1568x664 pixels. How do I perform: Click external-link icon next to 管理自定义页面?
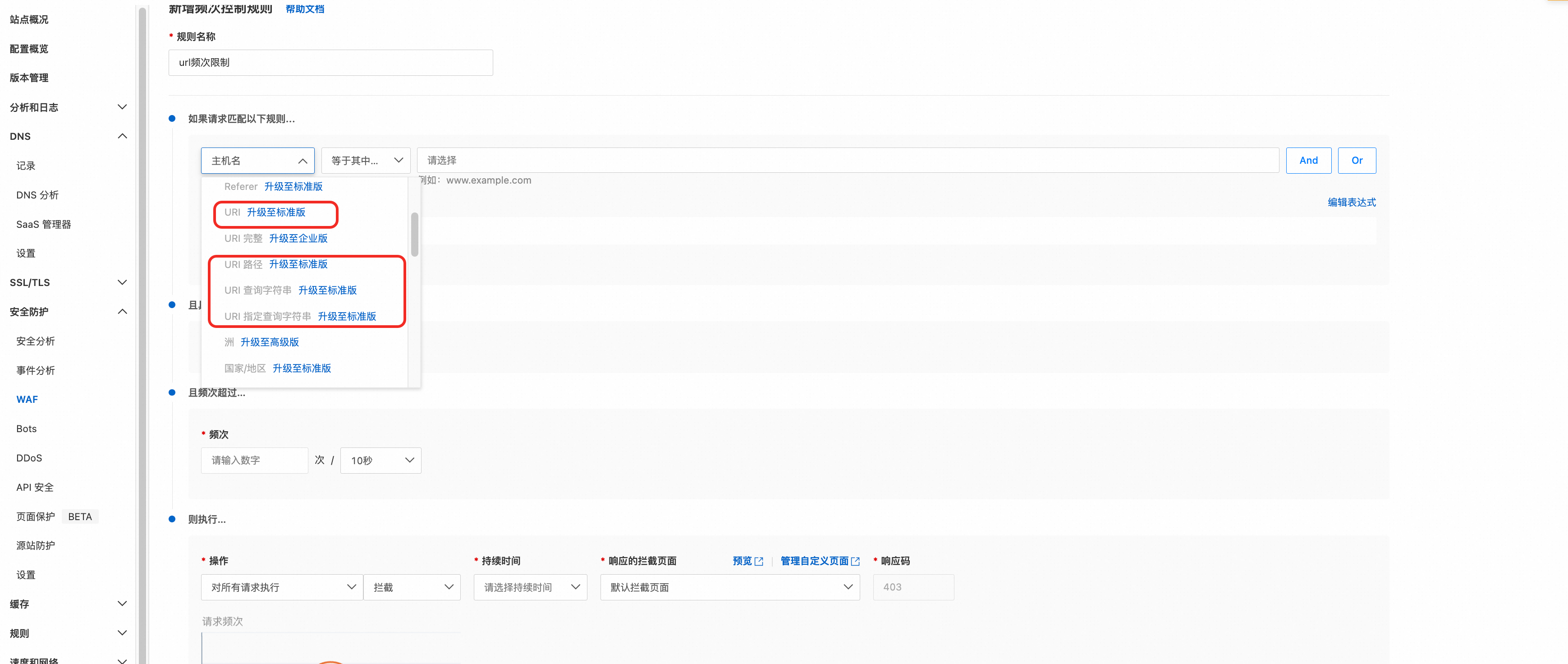855,561
